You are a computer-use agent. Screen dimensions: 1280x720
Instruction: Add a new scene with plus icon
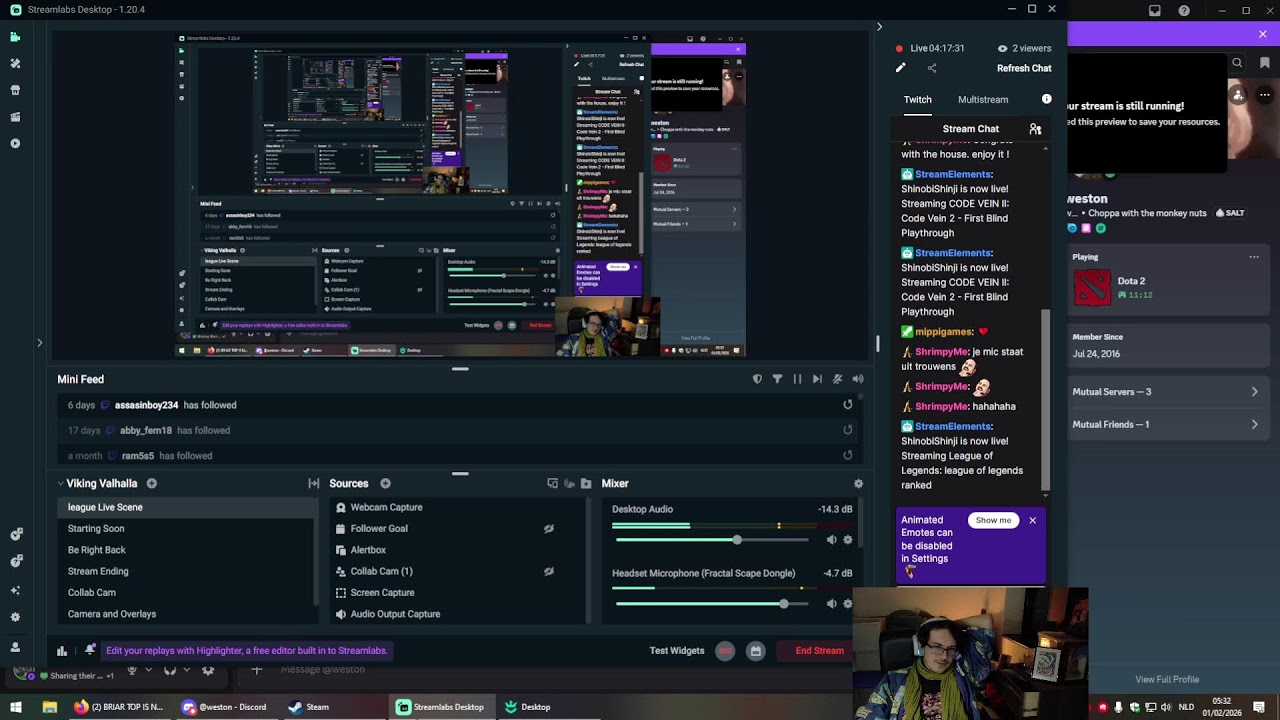click(152, 483)
